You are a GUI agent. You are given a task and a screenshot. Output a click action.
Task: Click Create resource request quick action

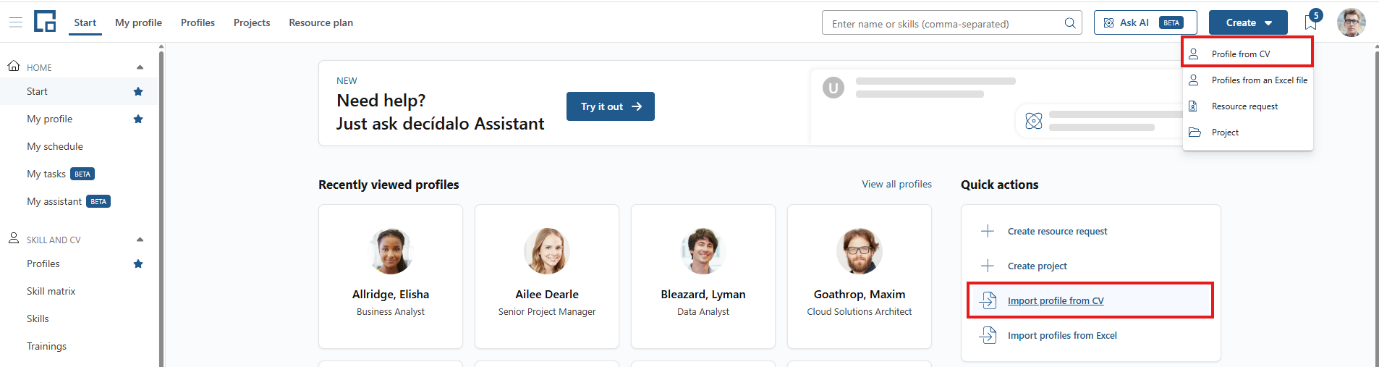tap(1057, 231)
